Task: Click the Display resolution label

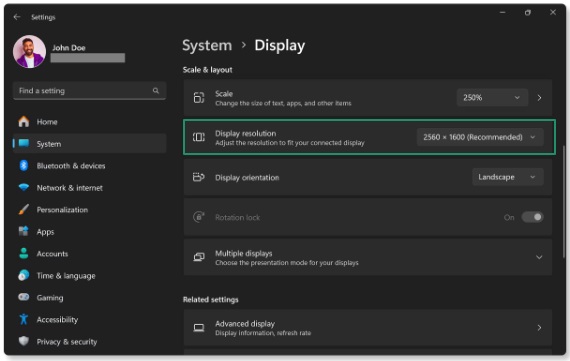Action: pos(245,133)
